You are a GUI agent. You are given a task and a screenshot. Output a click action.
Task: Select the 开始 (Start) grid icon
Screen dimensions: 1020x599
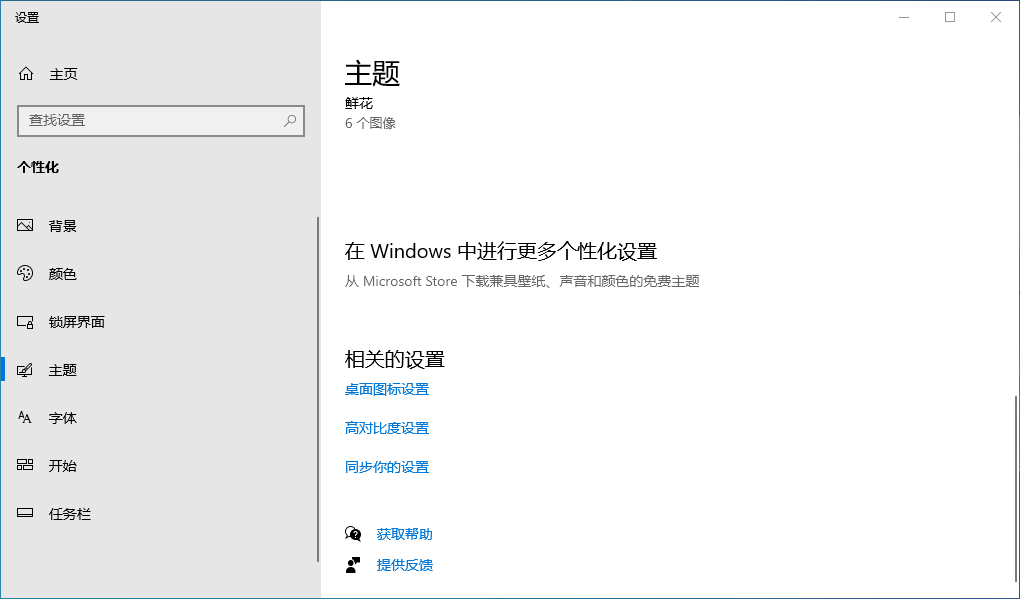(25, 465)
